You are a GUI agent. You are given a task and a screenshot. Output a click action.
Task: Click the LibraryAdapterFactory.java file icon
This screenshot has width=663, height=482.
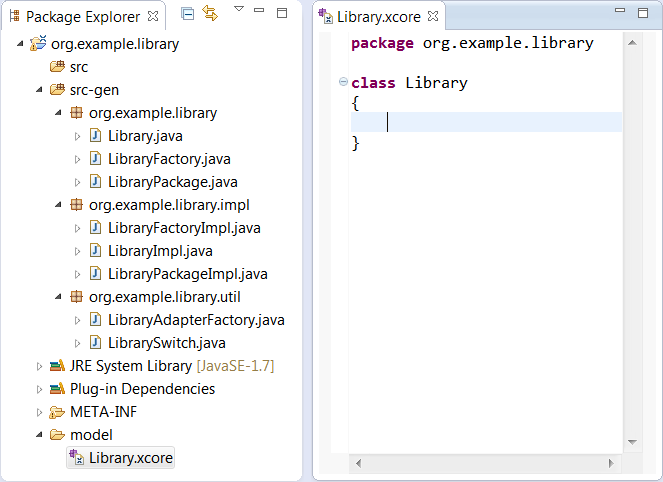(96, 319)
